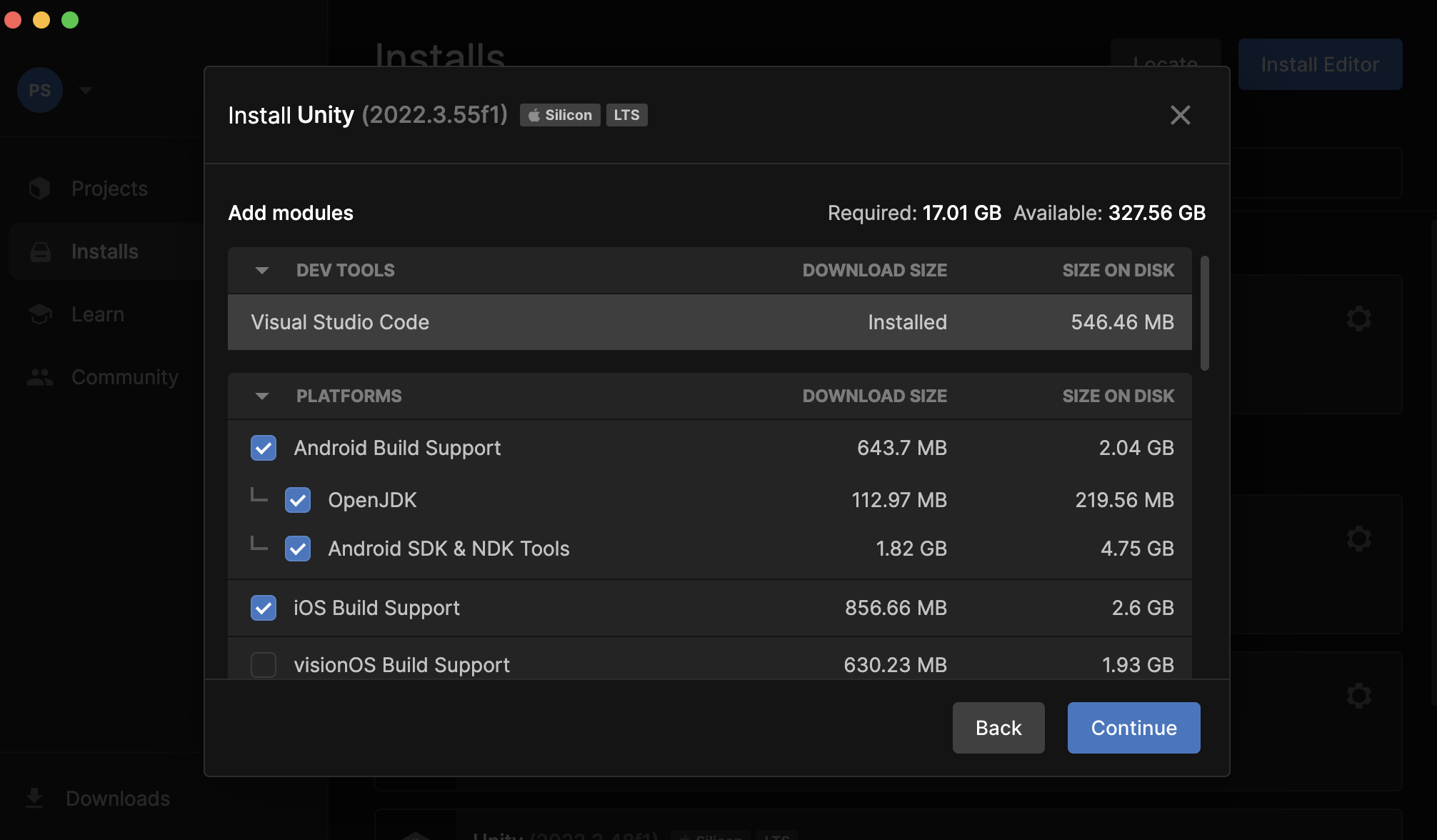Go back with the Back button
This screenshot has width=1437, height=840.
click(998, 728)
